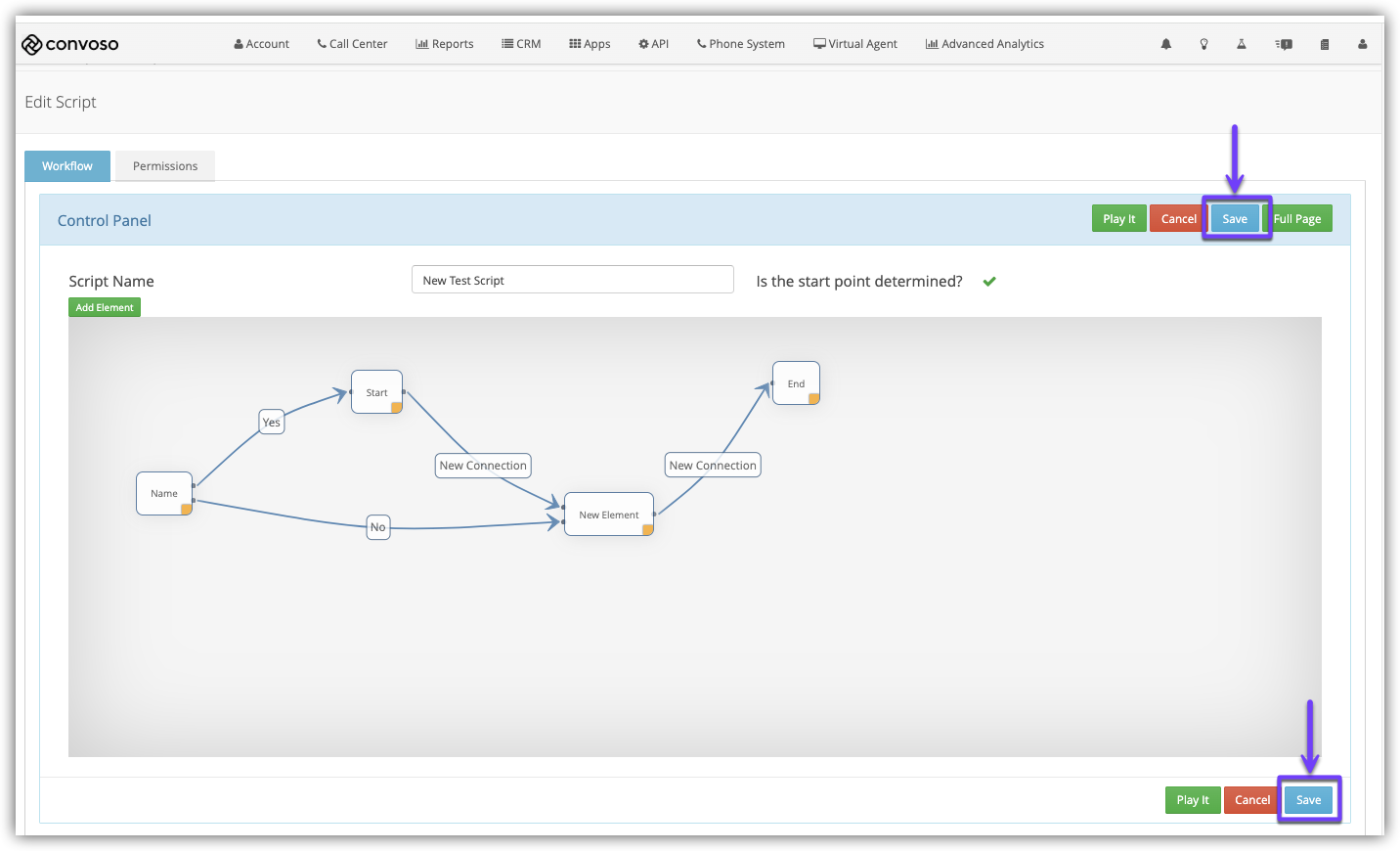Click the notifications bell icon
The image size is (1400, 851).
coord(1165,44)
